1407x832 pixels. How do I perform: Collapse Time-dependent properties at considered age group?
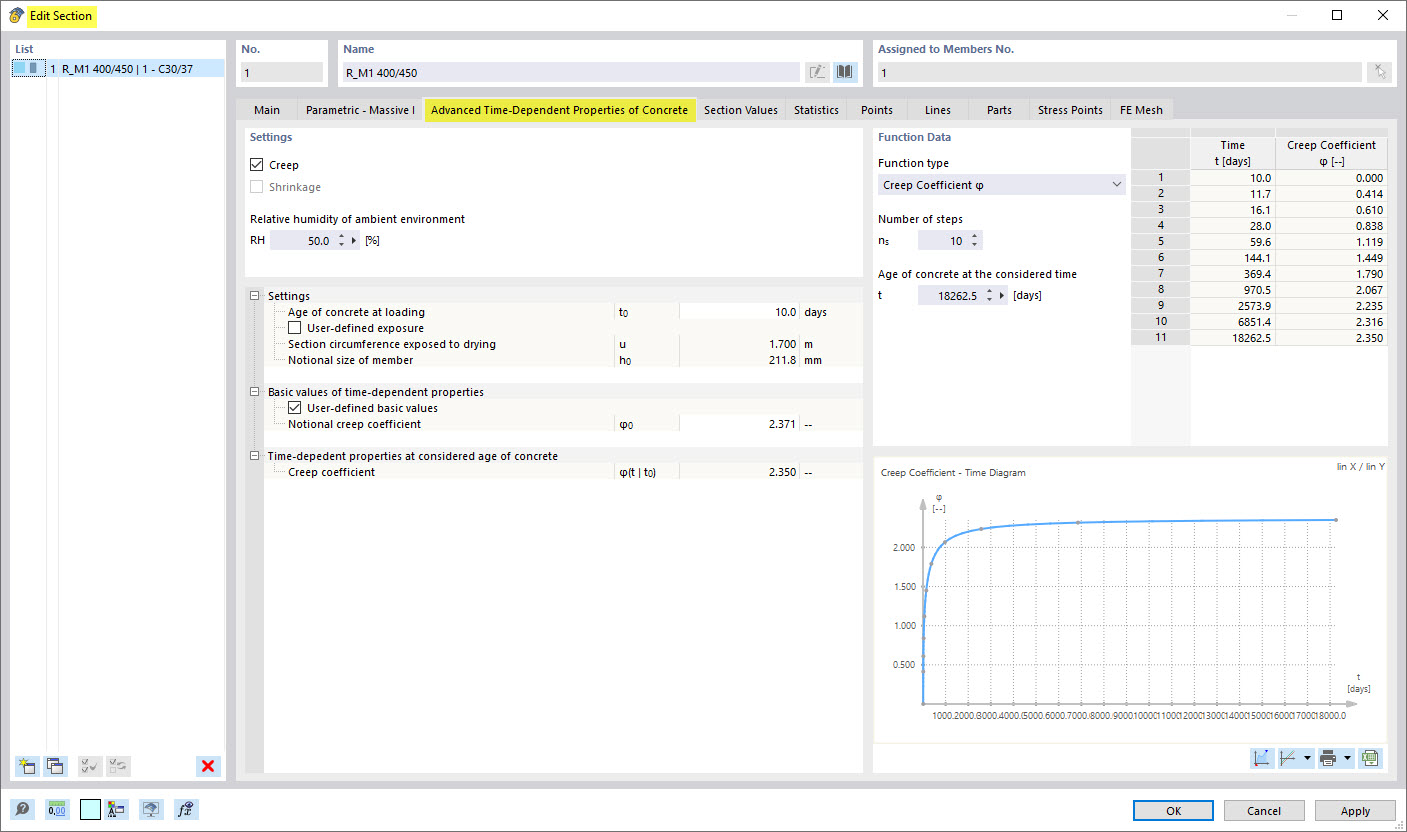(255, 456)
